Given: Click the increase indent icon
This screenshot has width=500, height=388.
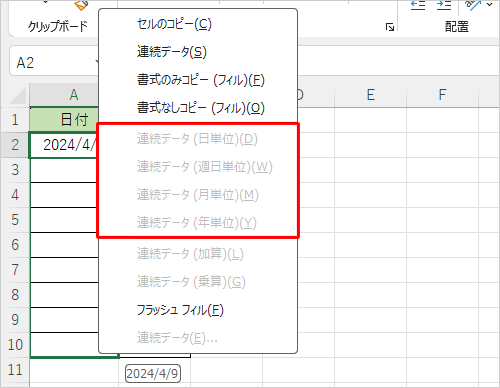Looking at the screenshot, I should pyautogui.click(x=444, y=5).
